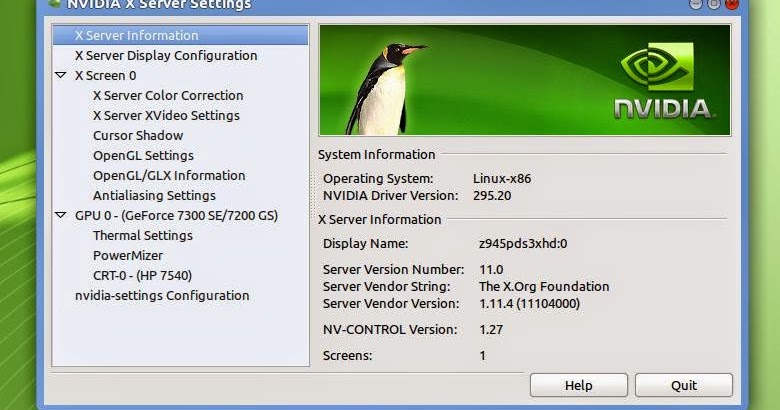
Task: Collapse the GPU 0 tree arrow
Action: pos(61,215)
